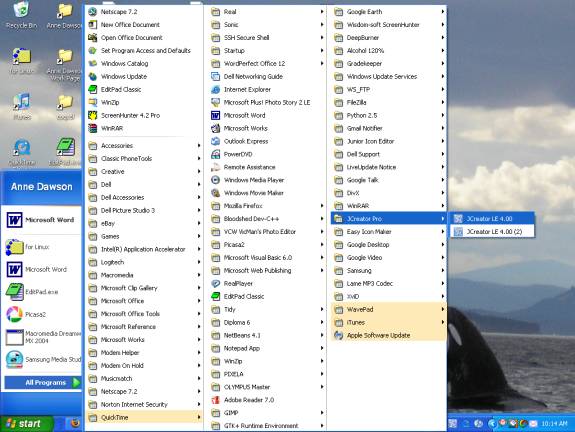Click the Dell Networking Guide icon
Image resolution: width=575 pixels, height=432 pixels.
(x=216, y=76)
